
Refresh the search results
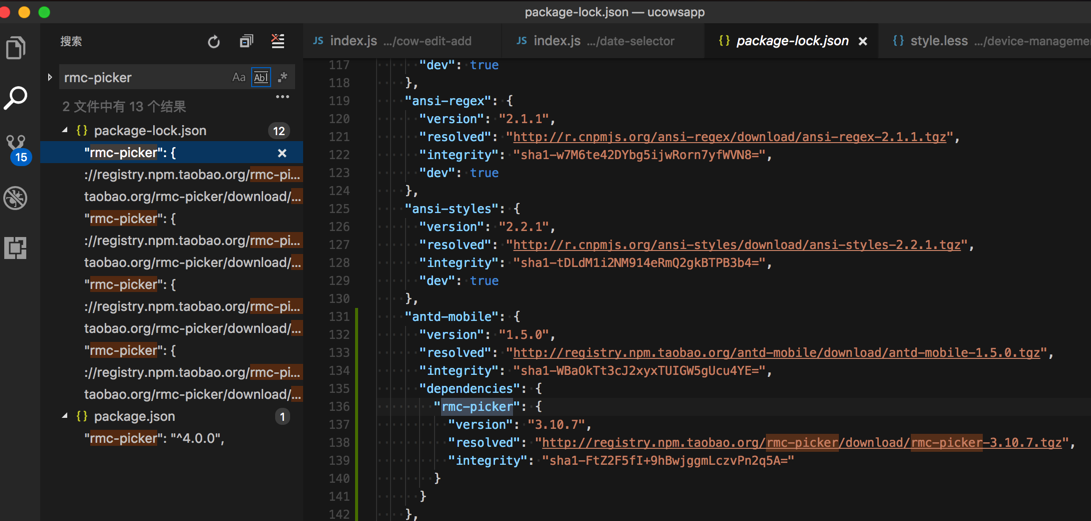pyautogui.click(x=214, y=42)
